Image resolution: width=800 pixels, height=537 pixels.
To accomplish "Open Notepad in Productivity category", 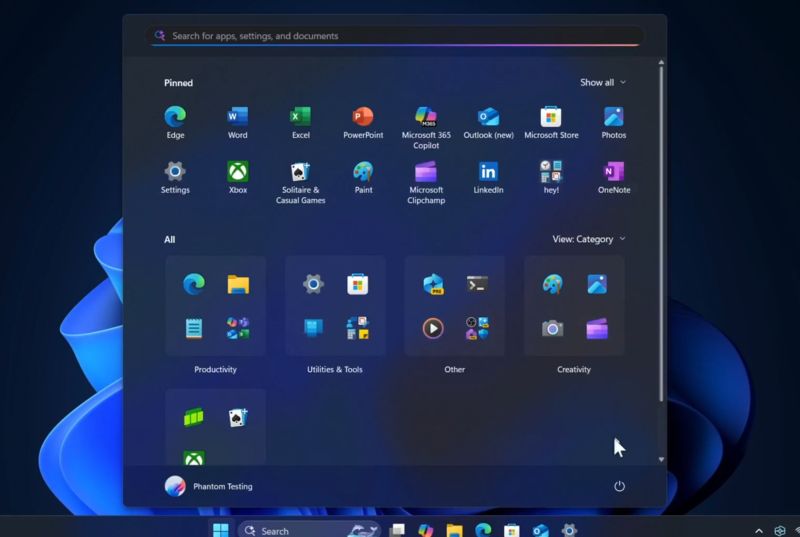I will click(193, 328).
